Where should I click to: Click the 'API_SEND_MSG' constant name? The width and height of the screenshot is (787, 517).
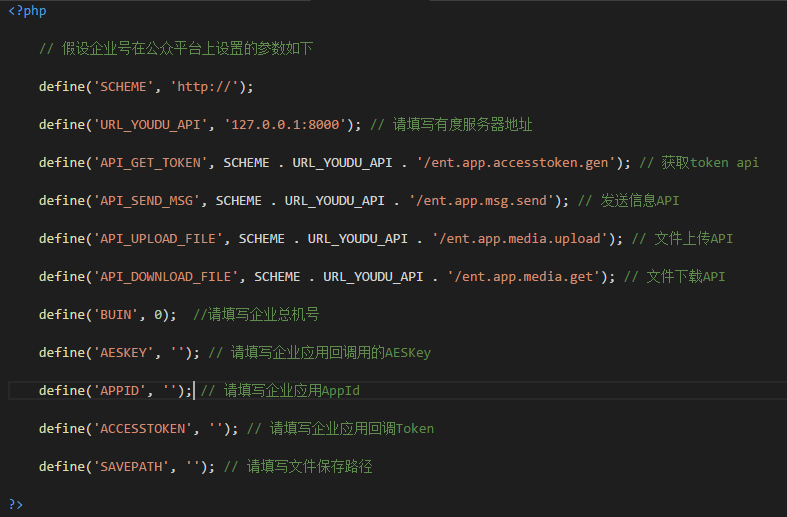click(x=146, y=201)
